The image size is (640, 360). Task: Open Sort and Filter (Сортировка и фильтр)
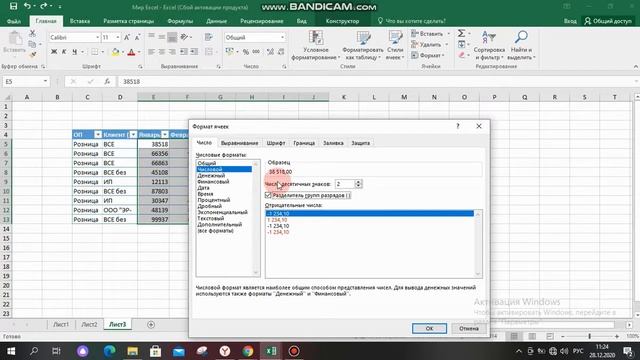(489, 45)
